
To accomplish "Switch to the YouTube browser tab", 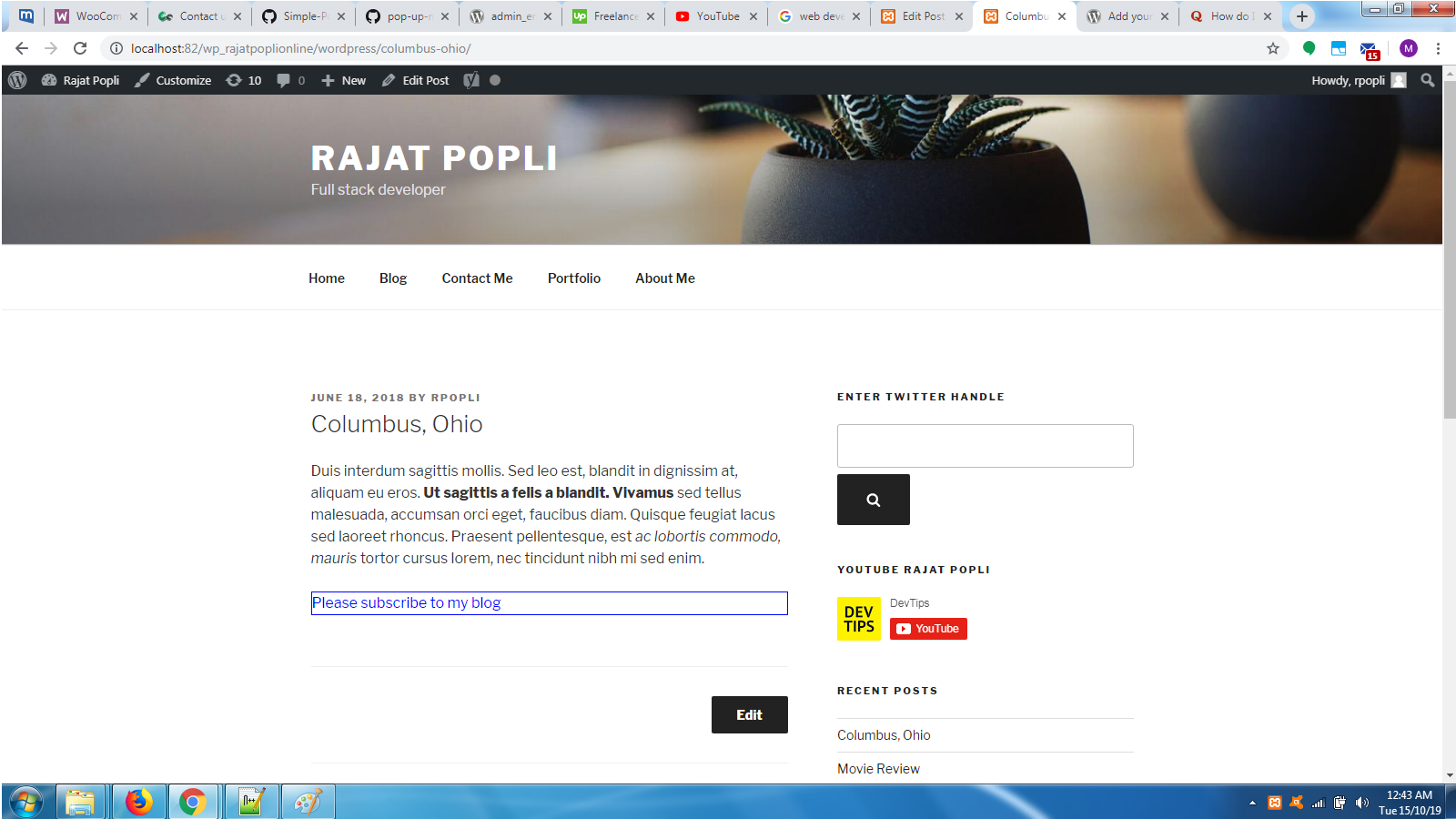I will point(715,16).
